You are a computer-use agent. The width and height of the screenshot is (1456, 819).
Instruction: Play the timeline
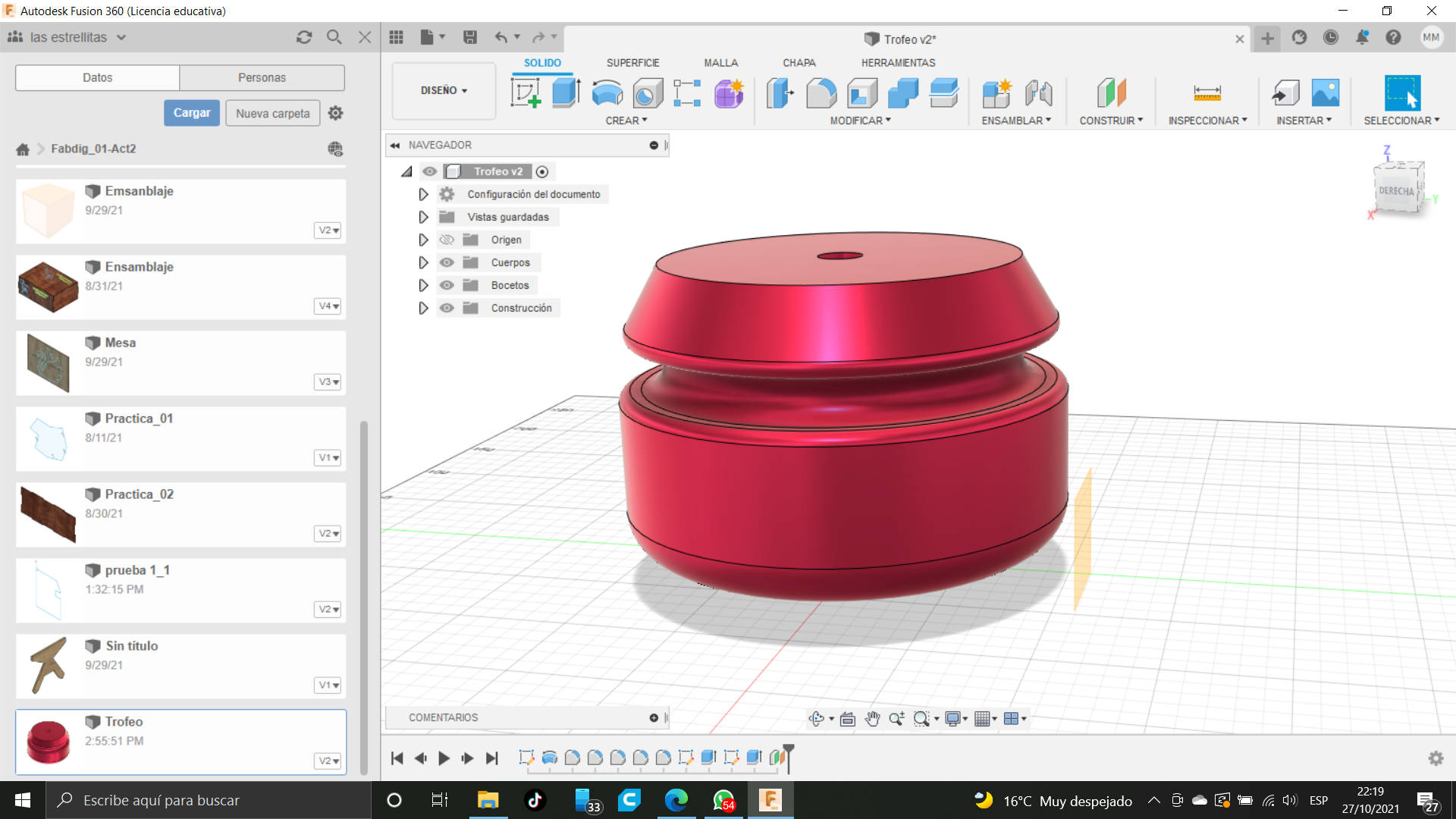click(x=444, y=758)
